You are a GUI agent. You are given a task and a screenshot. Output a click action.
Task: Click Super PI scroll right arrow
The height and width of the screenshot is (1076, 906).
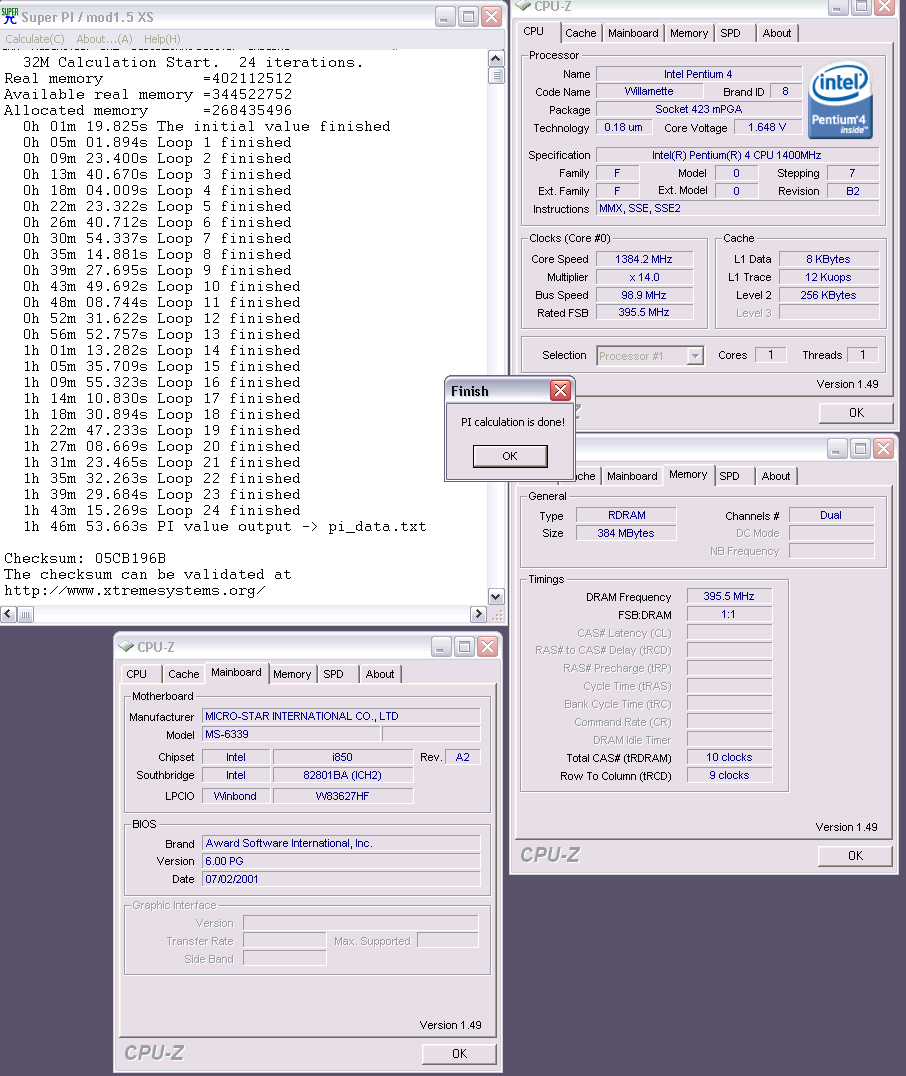click(x=478, y=614)
